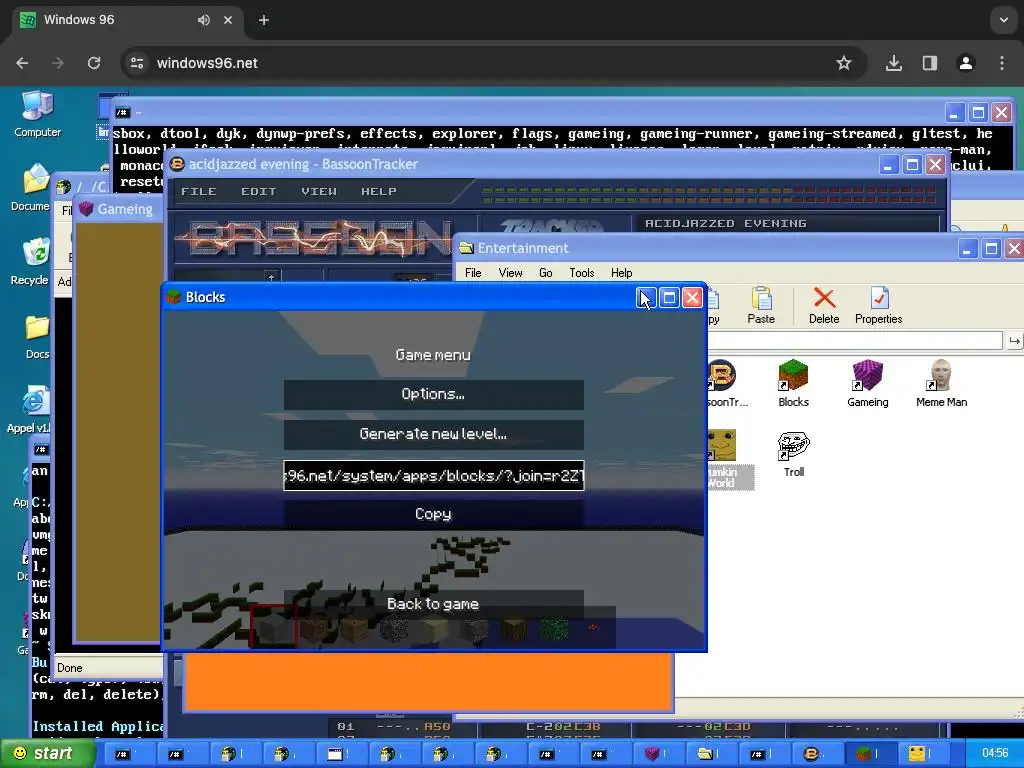This screenshot has height=768, width=1024.
Task: Open the Gameing shortcut in Entertainment folder
Action: (x=867, y=384)
